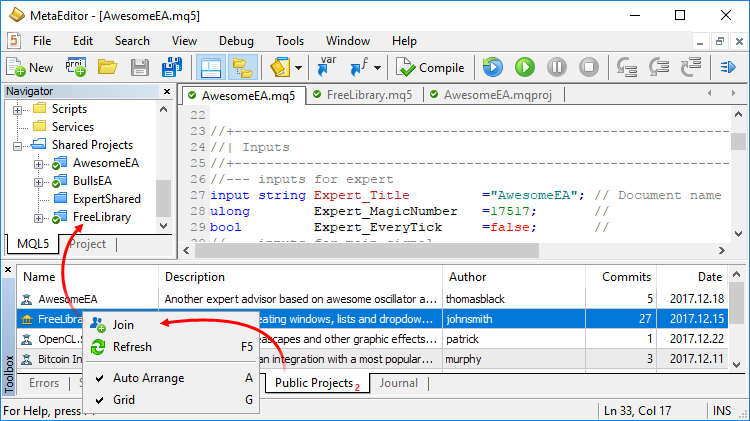Click the Step Out debug icon

691,67
